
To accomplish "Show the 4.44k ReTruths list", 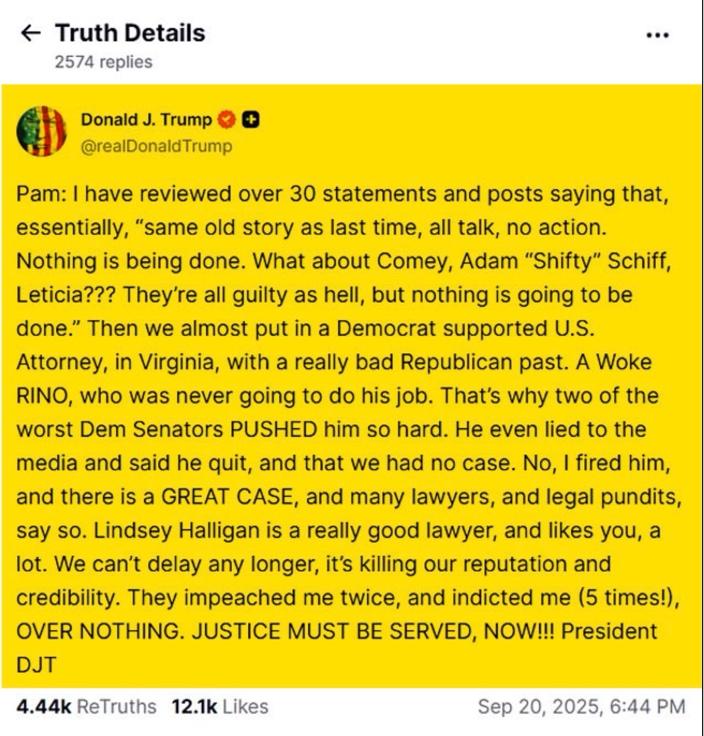I will pos(86,707).
